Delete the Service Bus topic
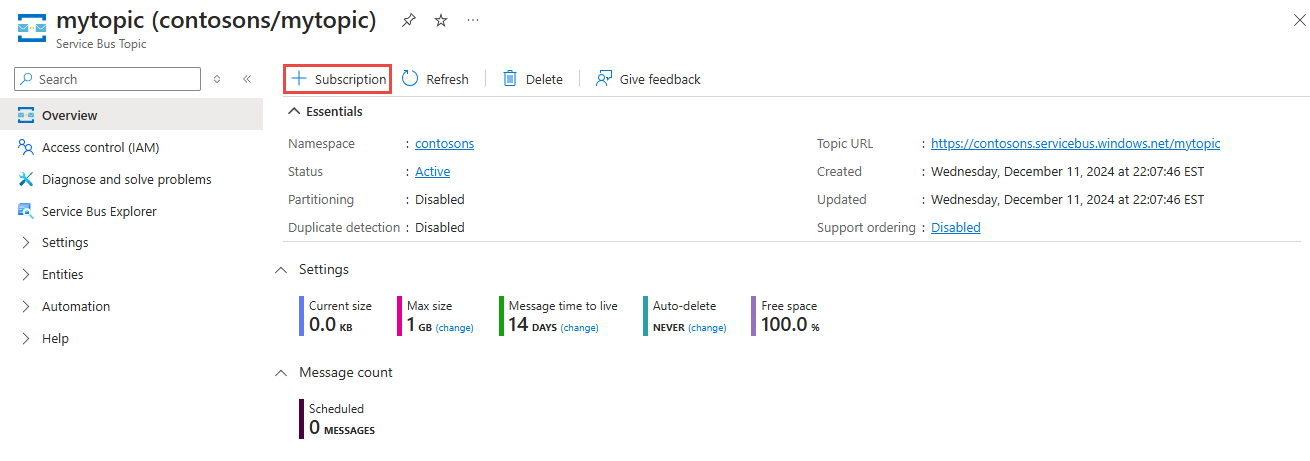The width and height of the screenshot is (1310, 461). click(533, 79)
